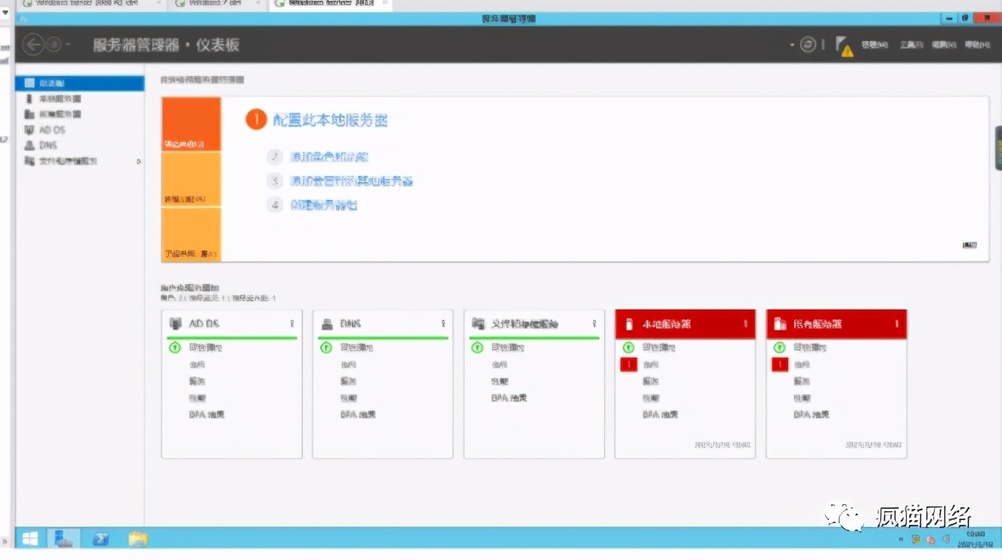Click the DNS tile header

coord(383,324)
